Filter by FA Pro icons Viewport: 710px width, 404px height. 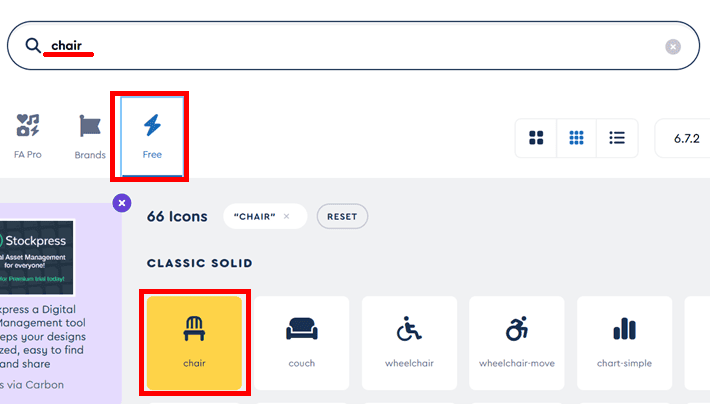[28, 136]
